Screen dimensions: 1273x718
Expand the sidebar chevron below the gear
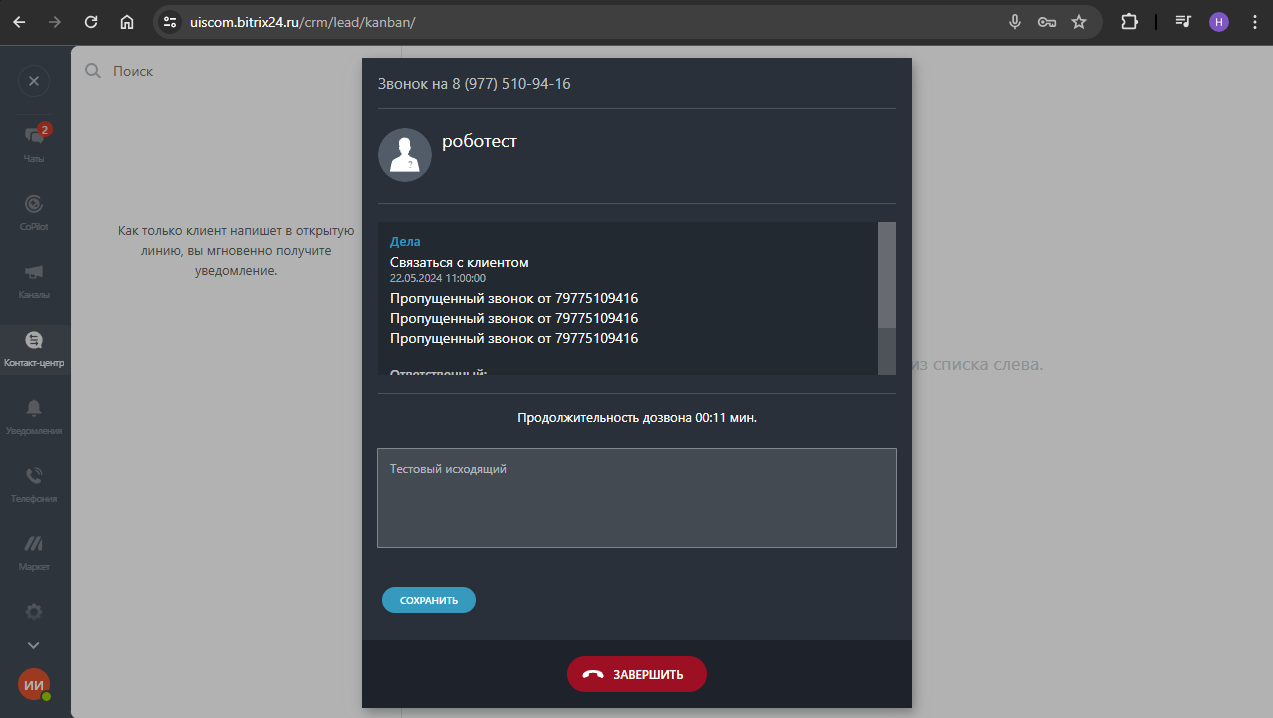coord(34,646)
